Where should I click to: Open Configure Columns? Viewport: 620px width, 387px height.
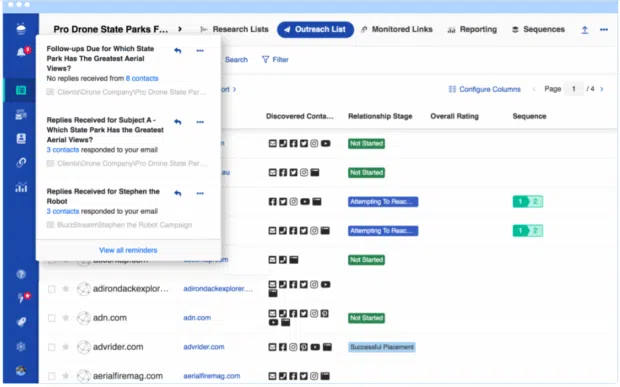click(485, 89)
